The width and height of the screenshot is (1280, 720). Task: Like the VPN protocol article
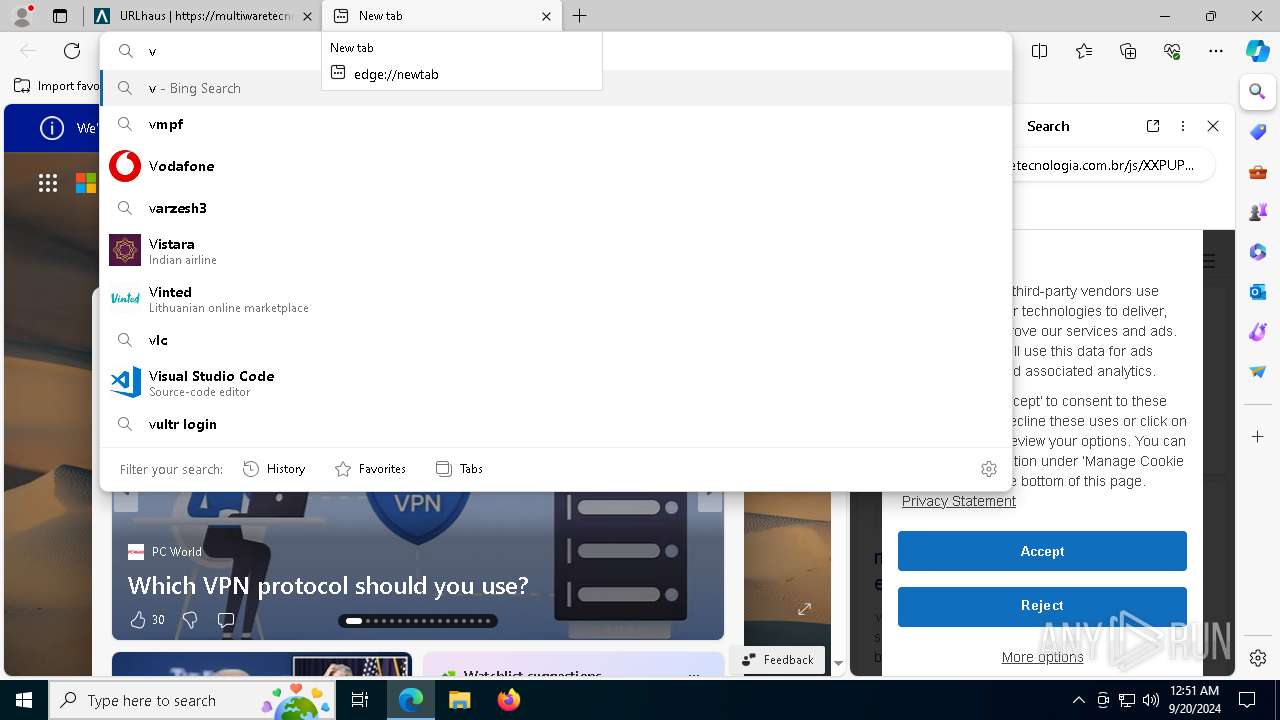pos(138,620)
